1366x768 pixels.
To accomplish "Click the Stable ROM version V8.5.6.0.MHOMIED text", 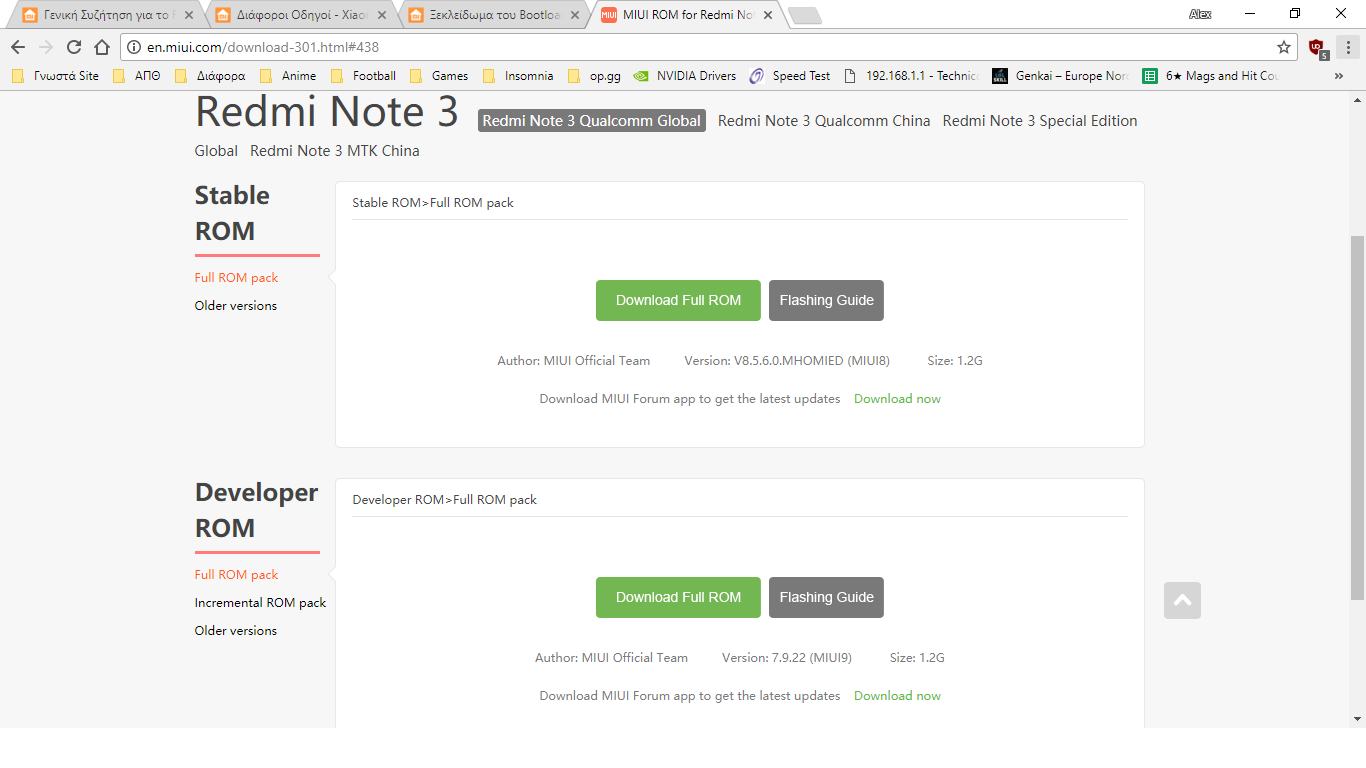I will (787, 361).
